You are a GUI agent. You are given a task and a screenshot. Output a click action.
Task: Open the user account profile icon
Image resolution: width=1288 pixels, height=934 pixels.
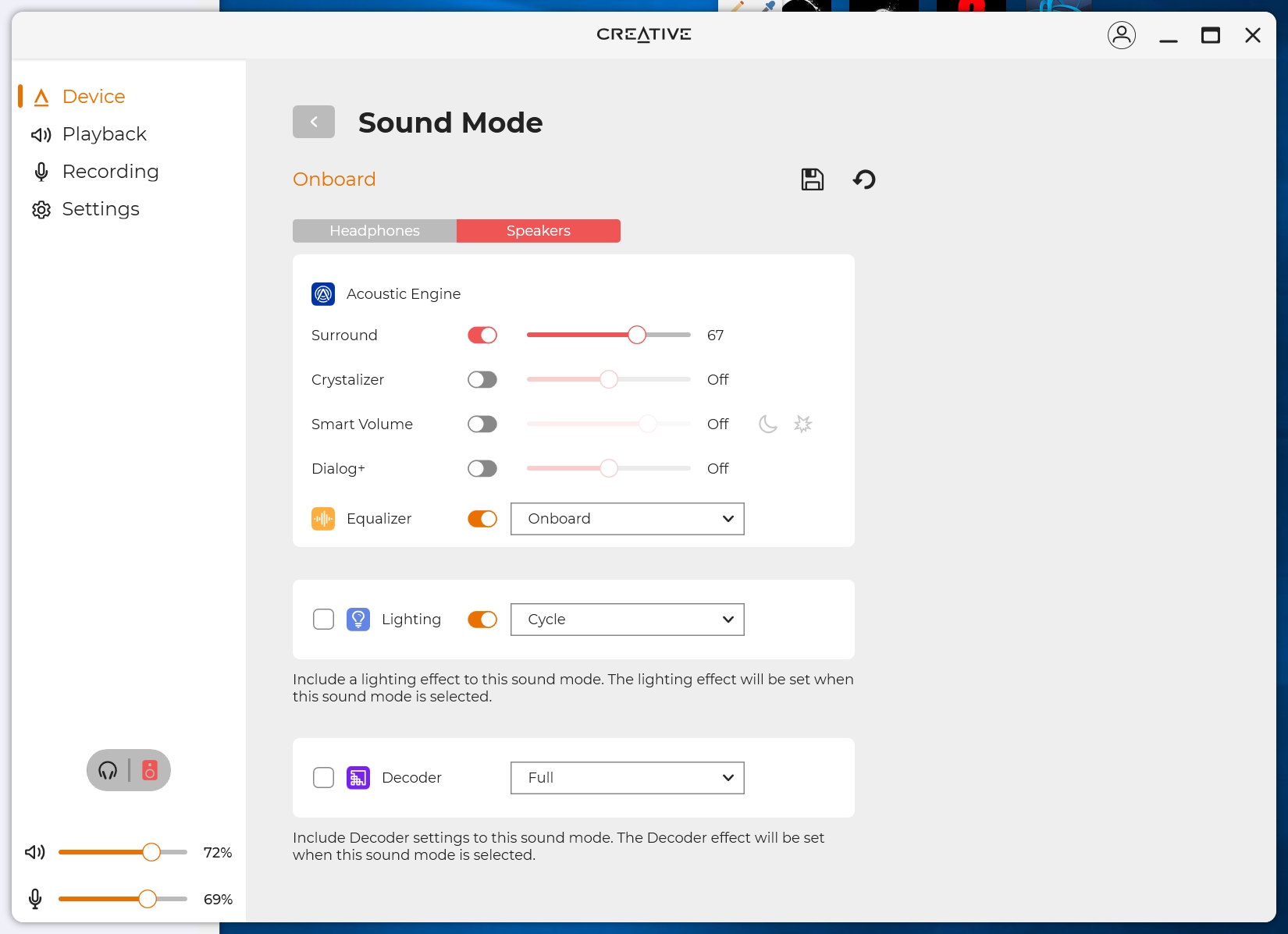(x=1121, y=35)
